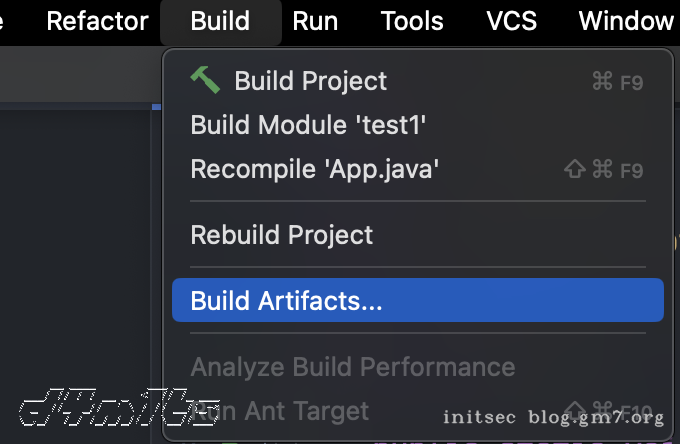Click the ⇧⌘F9 shortcut hint beside Recompile
Viewport: 680px width, 444px height.
(x=604, y=170)
